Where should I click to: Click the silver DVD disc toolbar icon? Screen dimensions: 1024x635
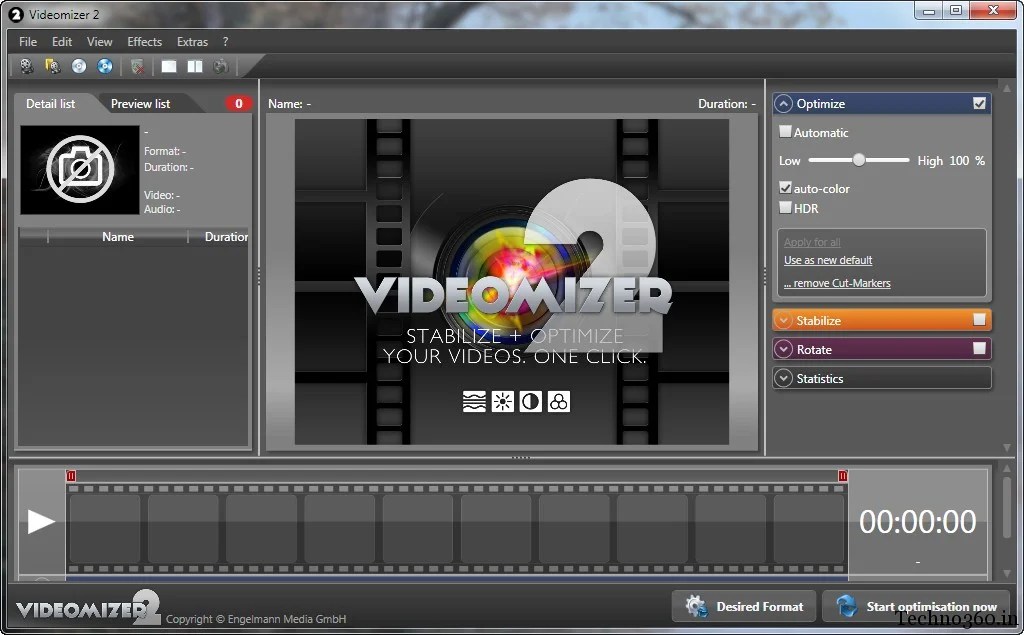(79, 66)
